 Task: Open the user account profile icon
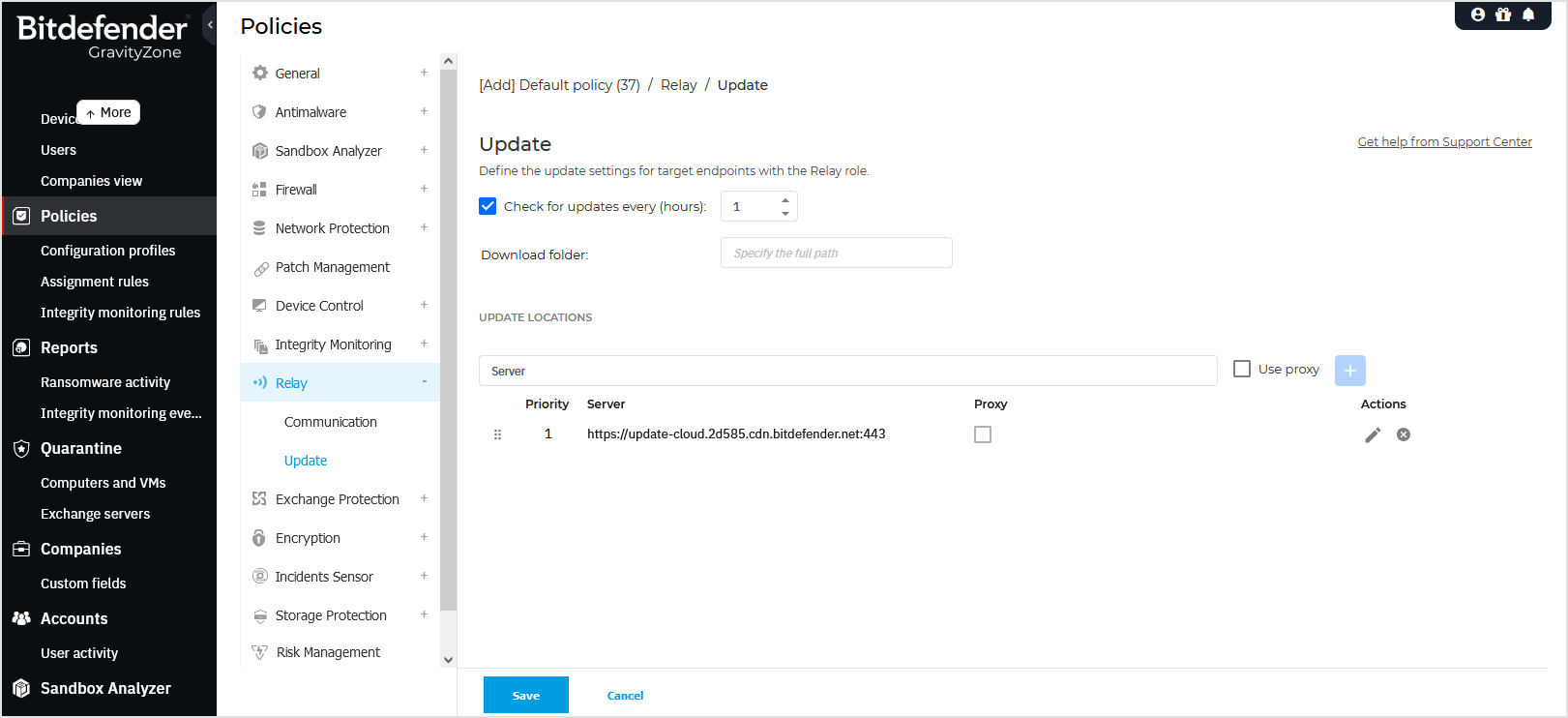click(x=1478, y=15)
